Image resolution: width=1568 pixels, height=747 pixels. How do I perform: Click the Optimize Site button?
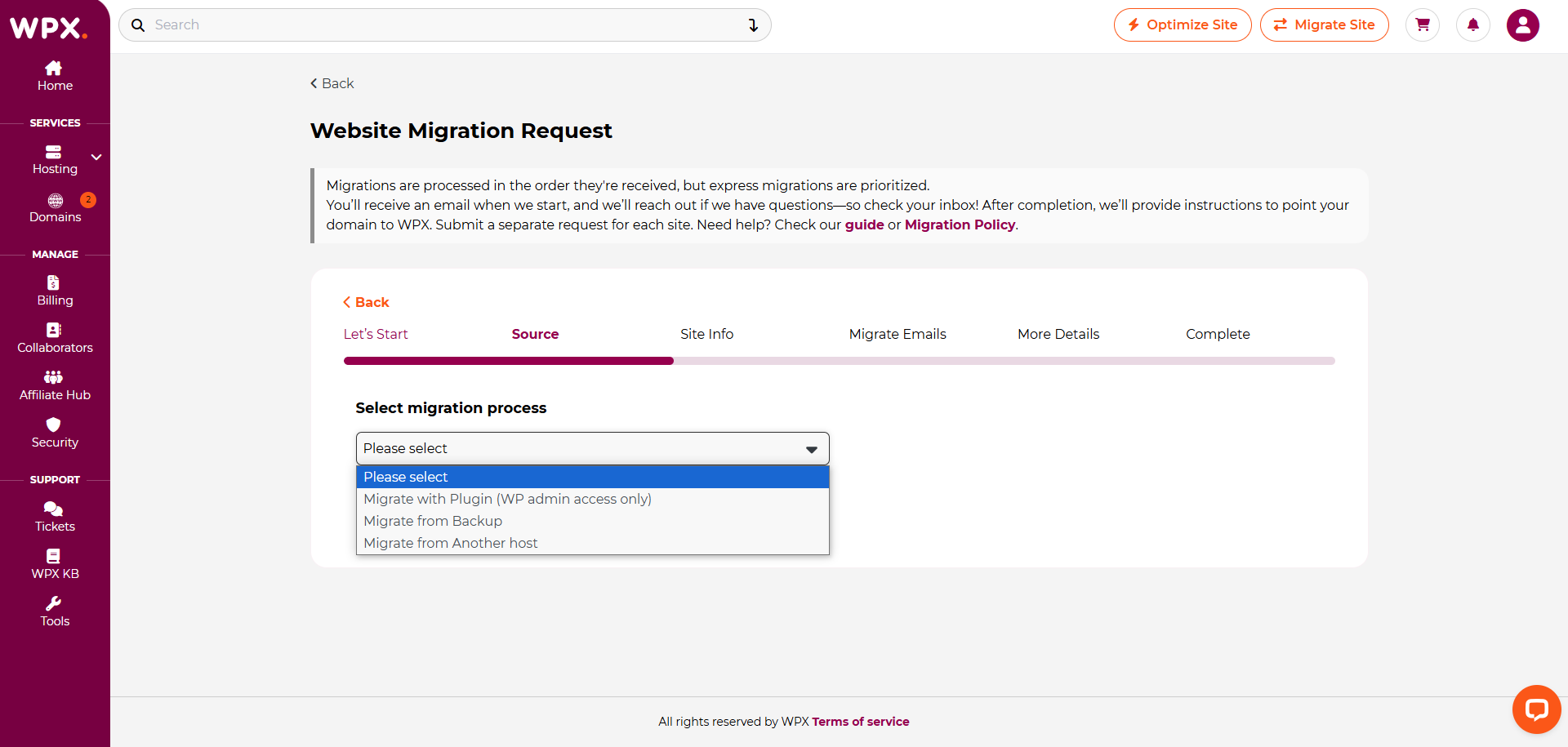coord(1182,24)
